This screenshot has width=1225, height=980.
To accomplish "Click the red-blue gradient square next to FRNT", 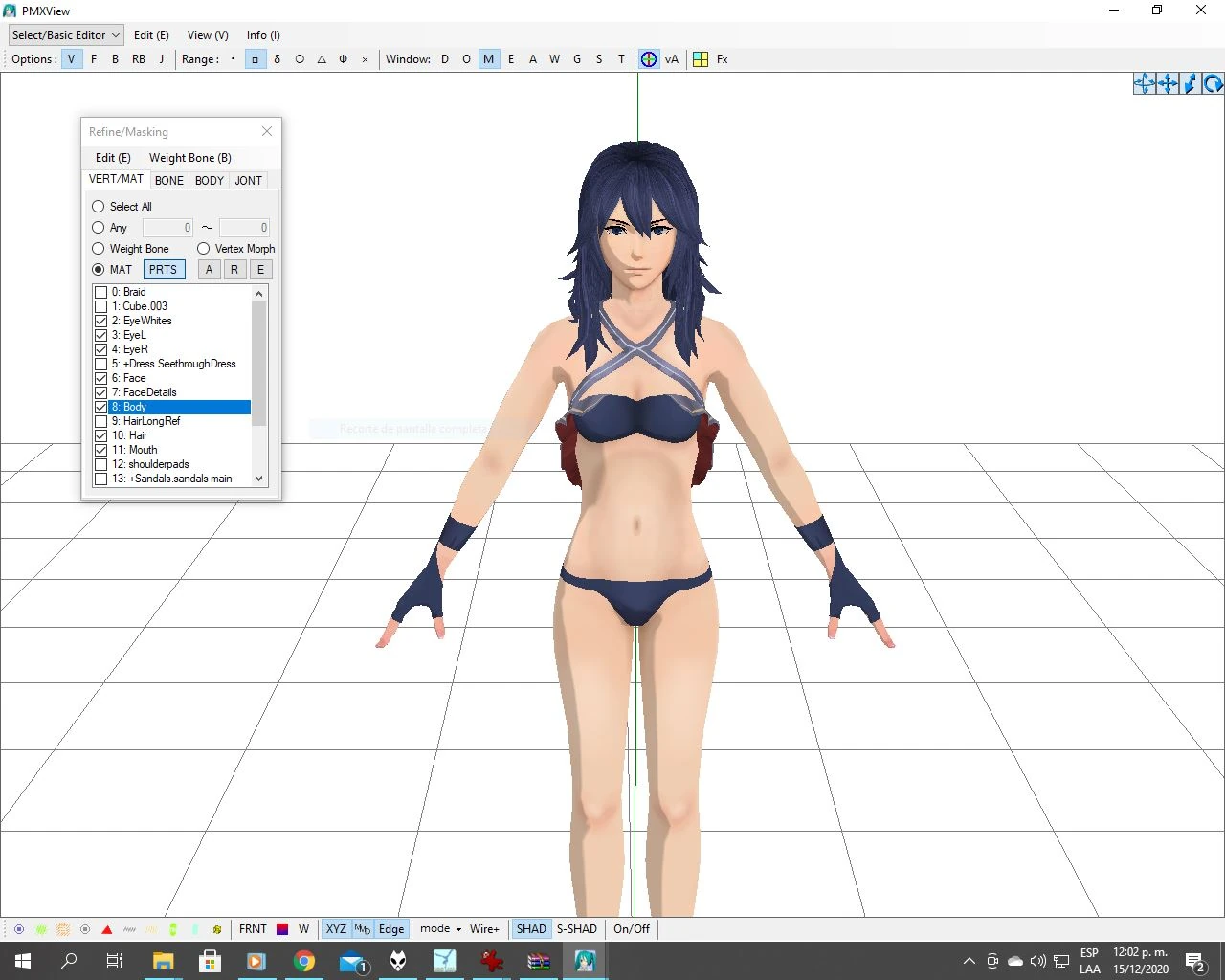I will [x=282, y=929].
